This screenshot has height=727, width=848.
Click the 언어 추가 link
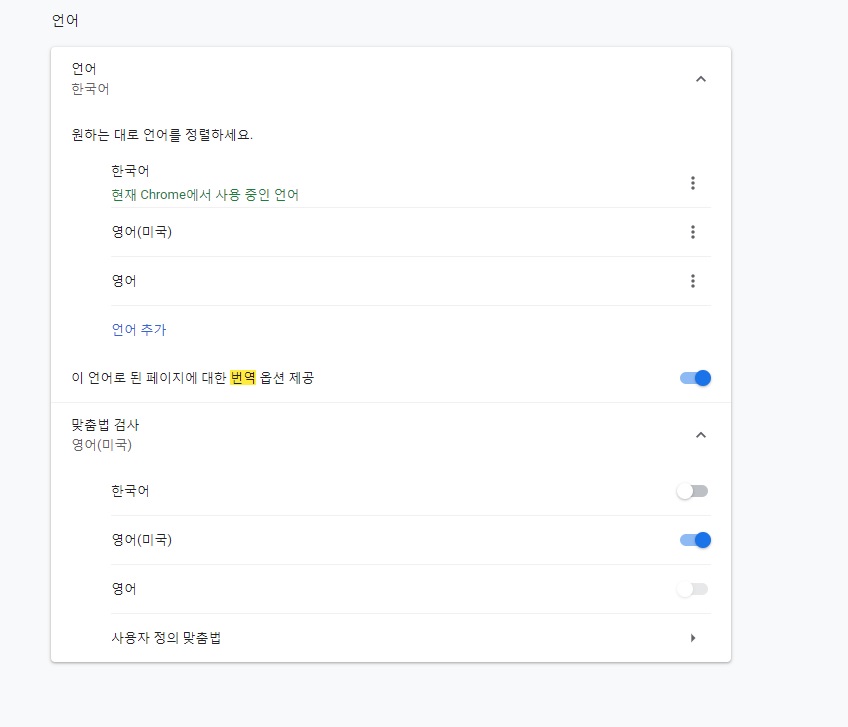(139, 329)
